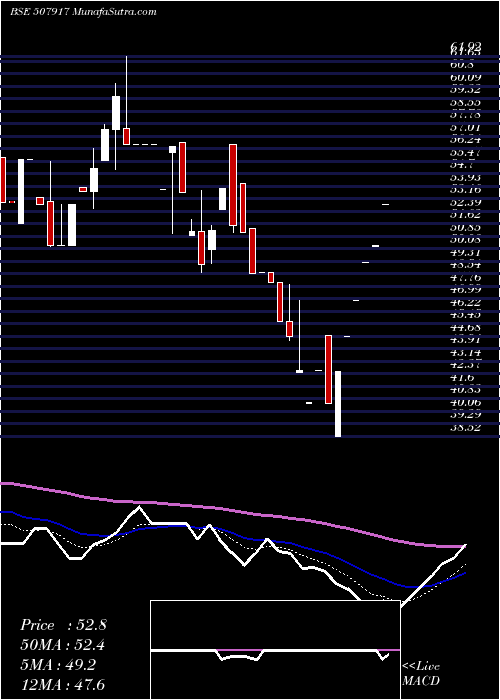500x700 pixels.
Task: Click the 60.09 price axis label
Action: pyautogui.click(x=466, y=77)
